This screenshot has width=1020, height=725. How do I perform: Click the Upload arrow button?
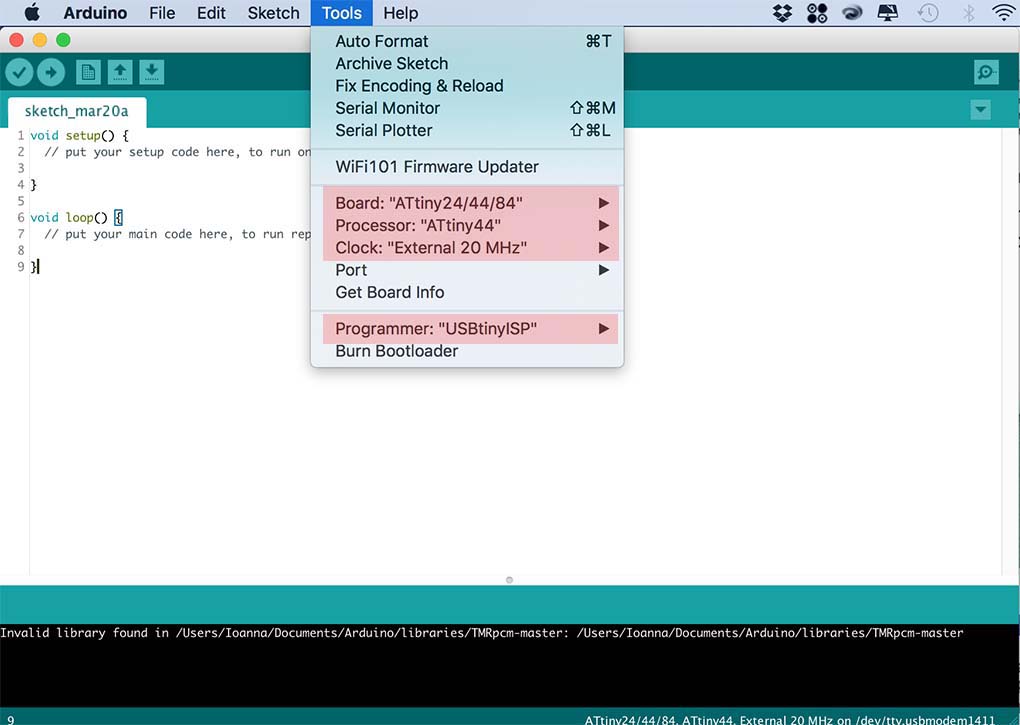[x=51, y=72]
